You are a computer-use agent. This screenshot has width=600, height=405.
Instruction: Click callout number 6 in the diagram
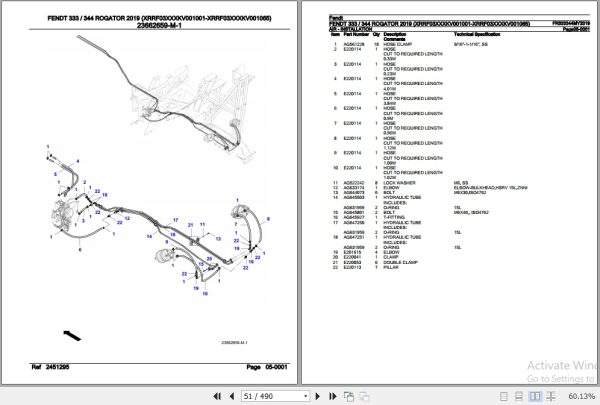[80, 250]
